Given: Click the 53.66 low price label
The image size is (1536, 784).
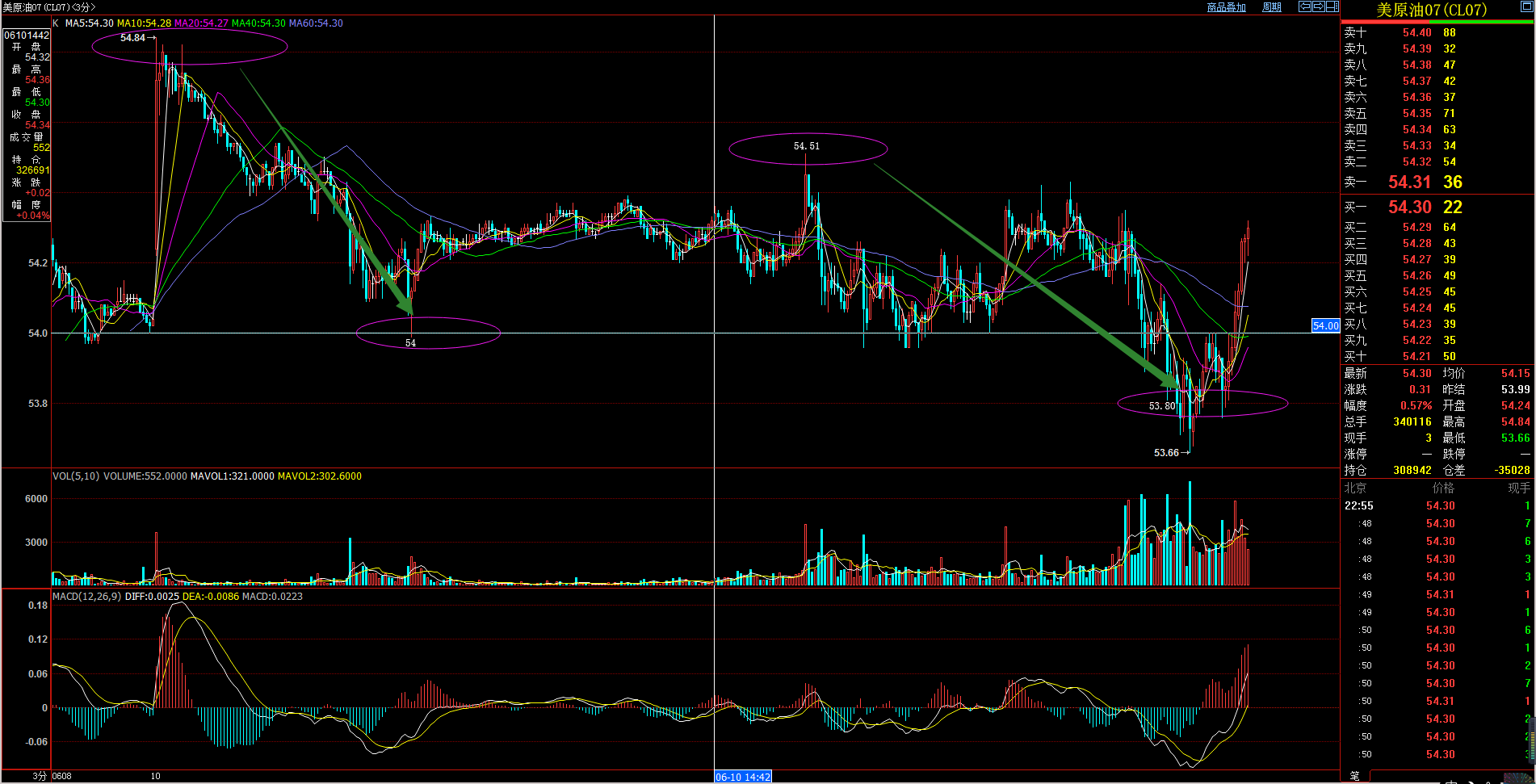Looking at the screenshot, I should pos(1166,453).
